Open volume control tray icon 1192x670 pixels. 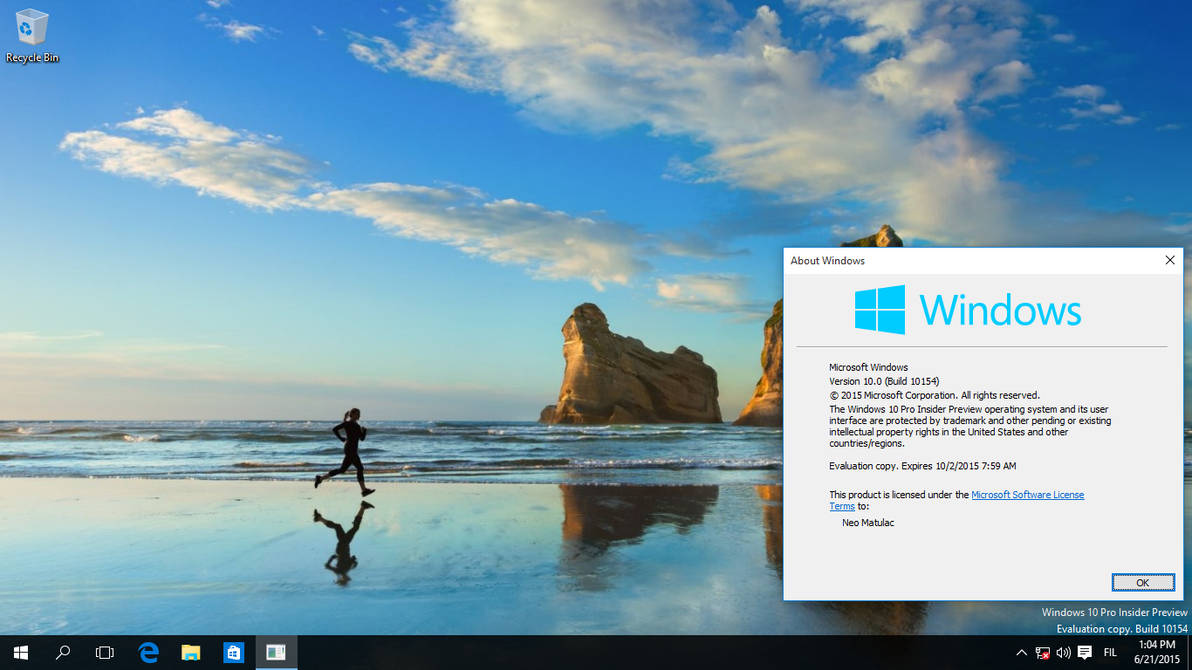pyautogui.click(x=1064, y=653)
